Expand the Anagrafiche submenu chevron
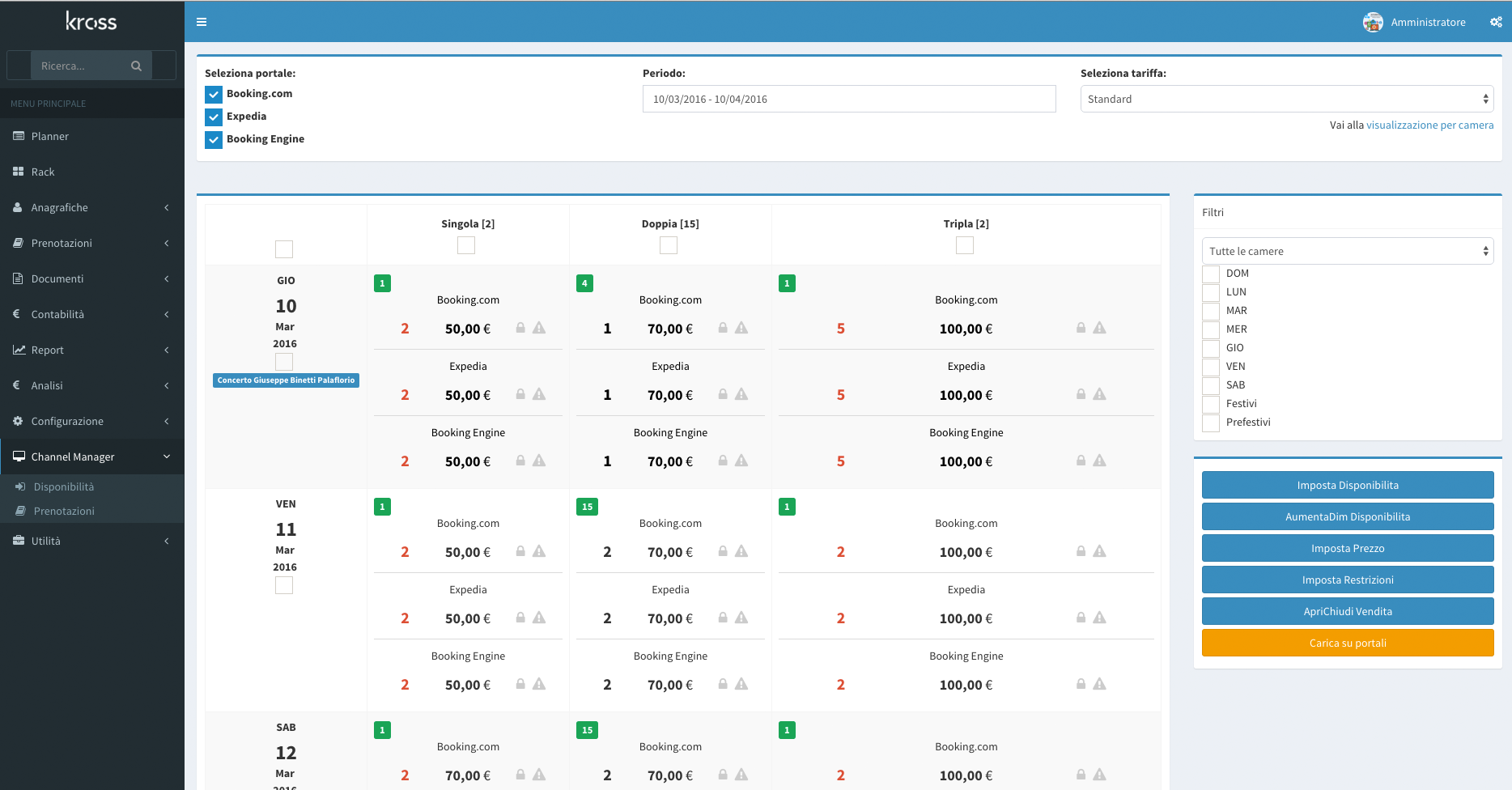The width and height of the screenshot is (1512, 790). click(x=167, y=207)
